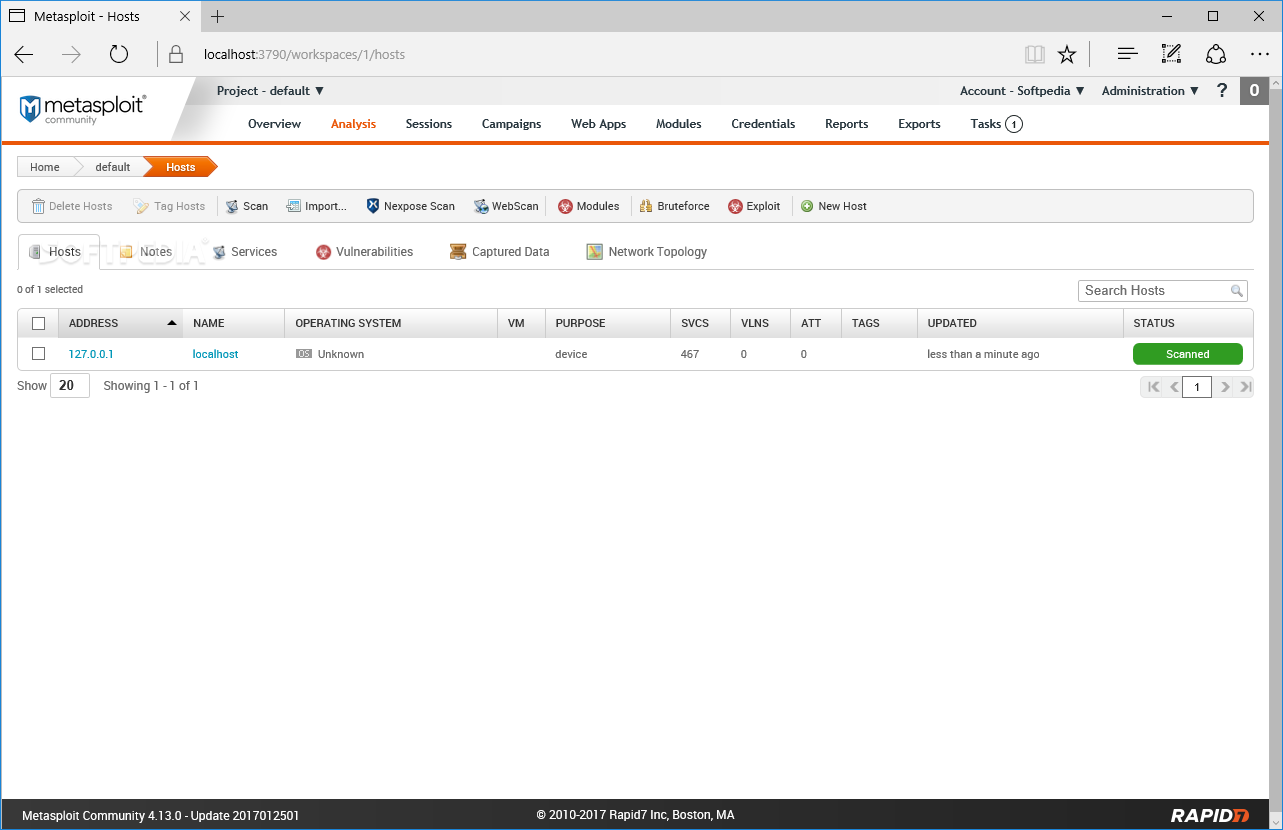Select the 127.0.0.1 host row checkbox
This screenshot has width=1283, height=830.
[x=39, y=354]
